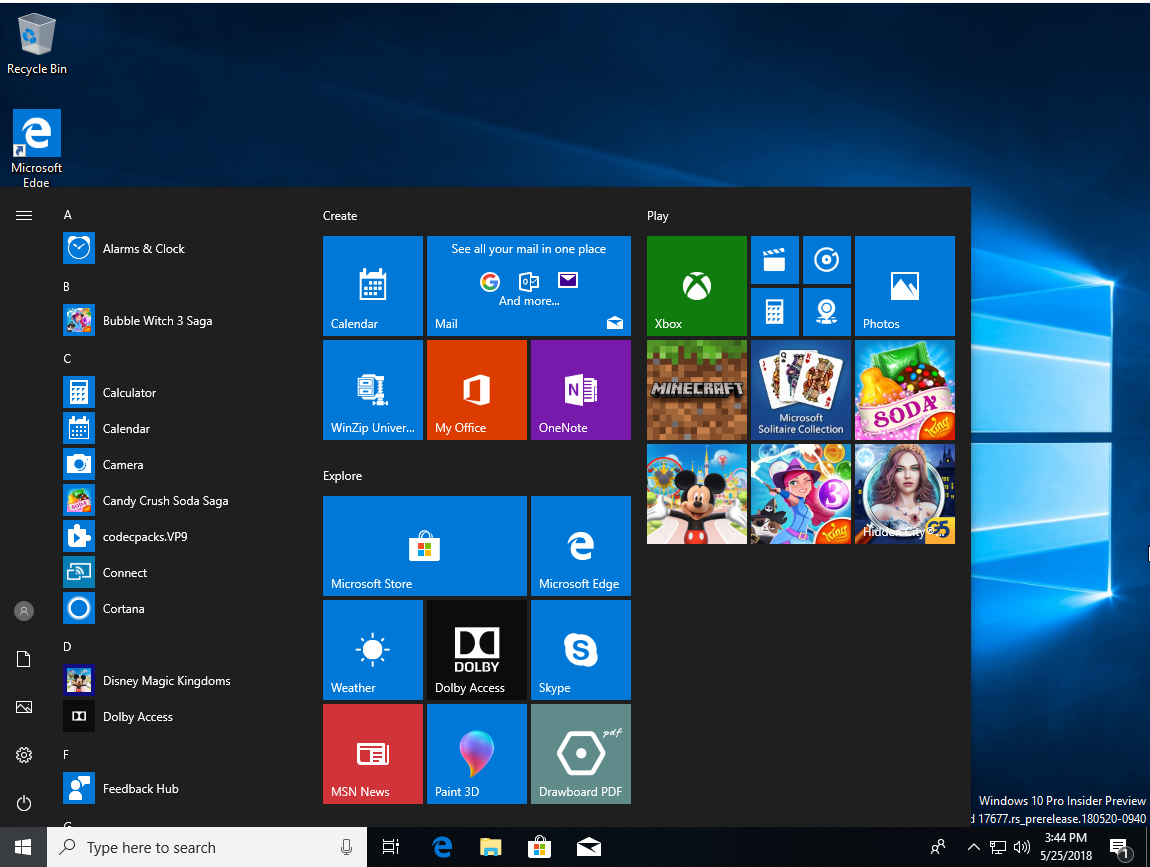Launch WinZip Universal tile
The width and height of the screenshot is (1150, 867).
373,390
